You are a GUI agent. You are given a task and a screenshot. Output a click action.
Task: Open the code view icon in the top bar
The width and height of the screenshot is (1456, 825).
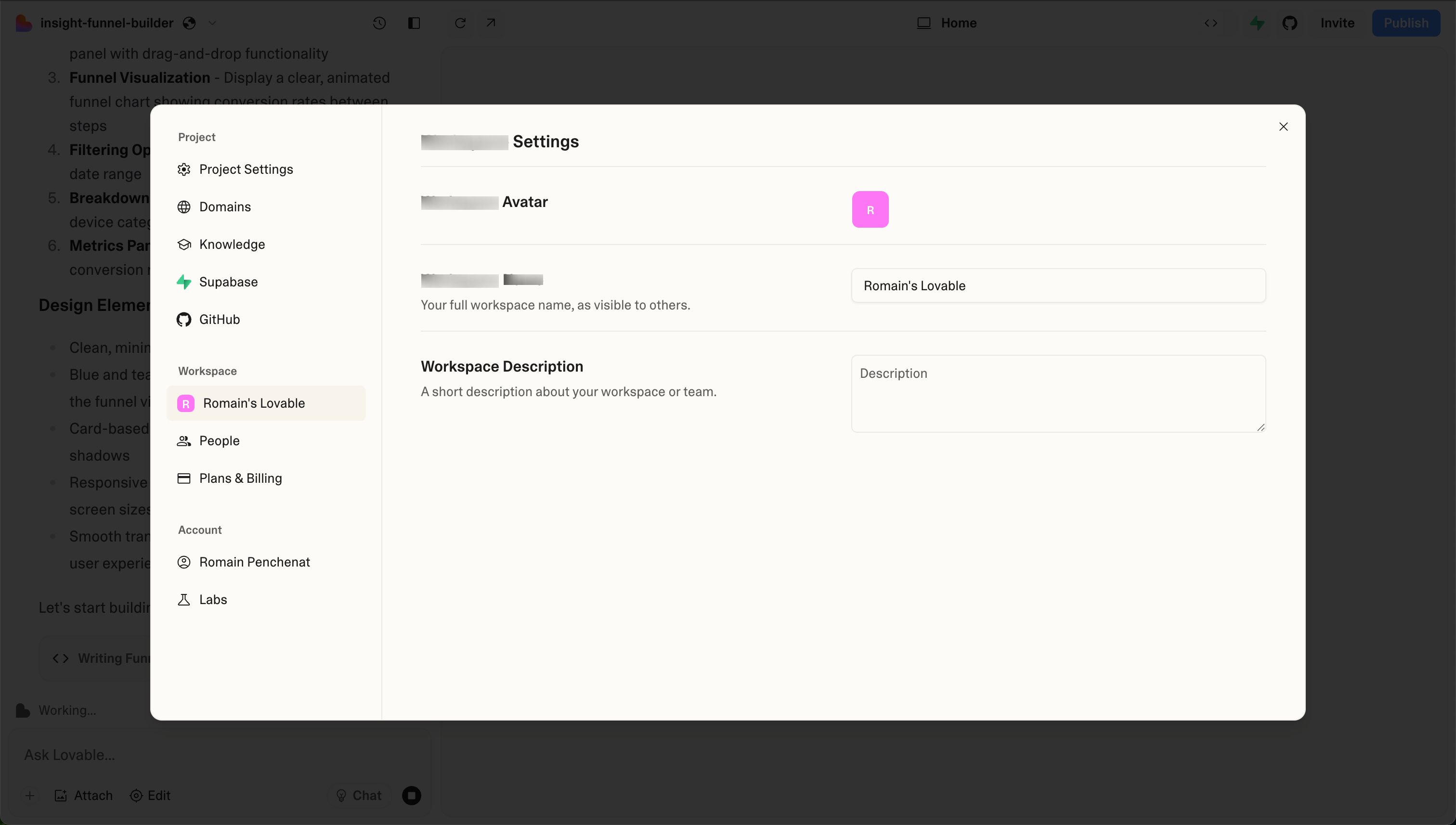tap(1210, 23)
